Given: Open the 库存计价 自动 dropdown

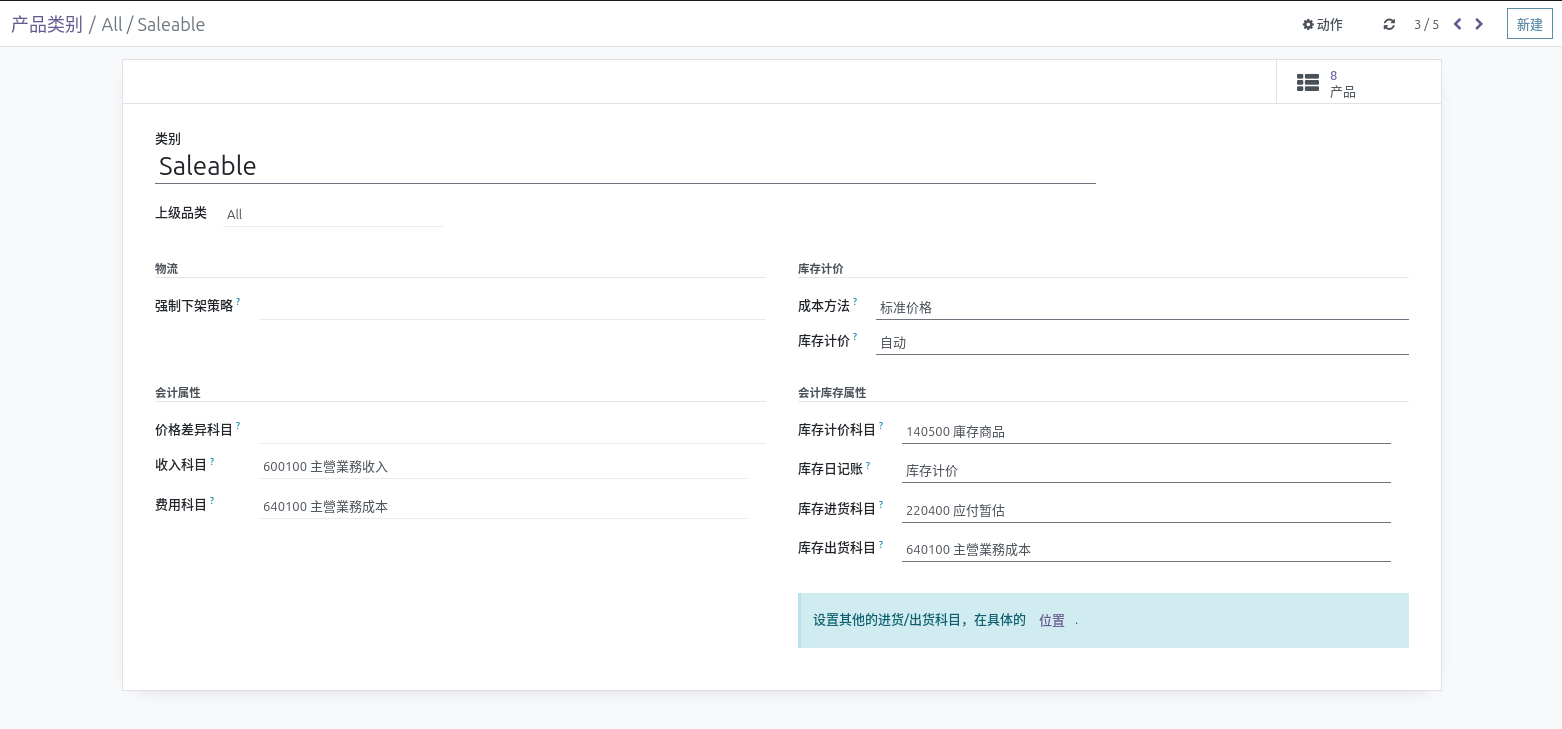Looking at the screenshot, I should (1142, 342).
